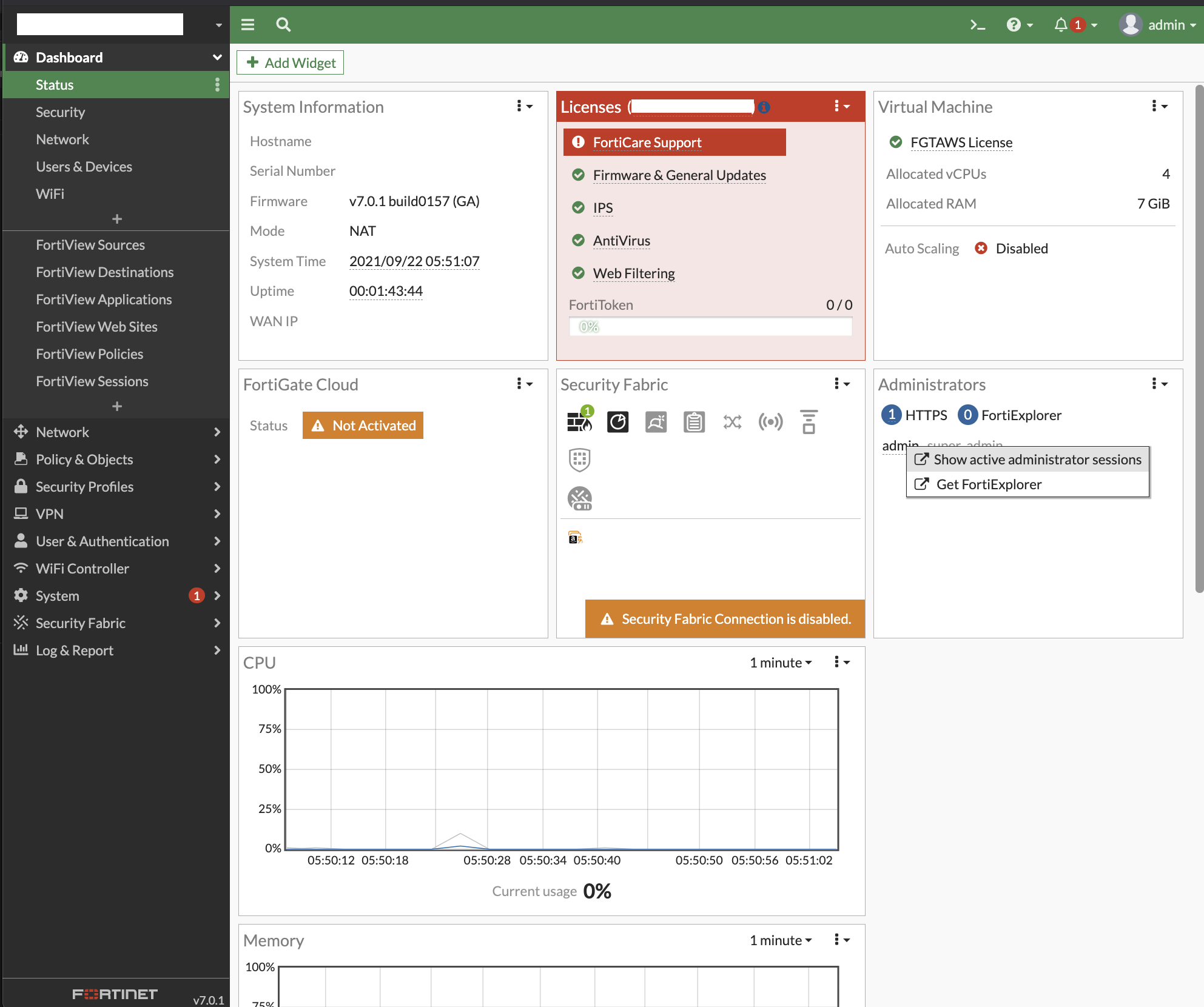Open Status page options dots
Screen dimensions: 1204x1007
click(217, 85)
